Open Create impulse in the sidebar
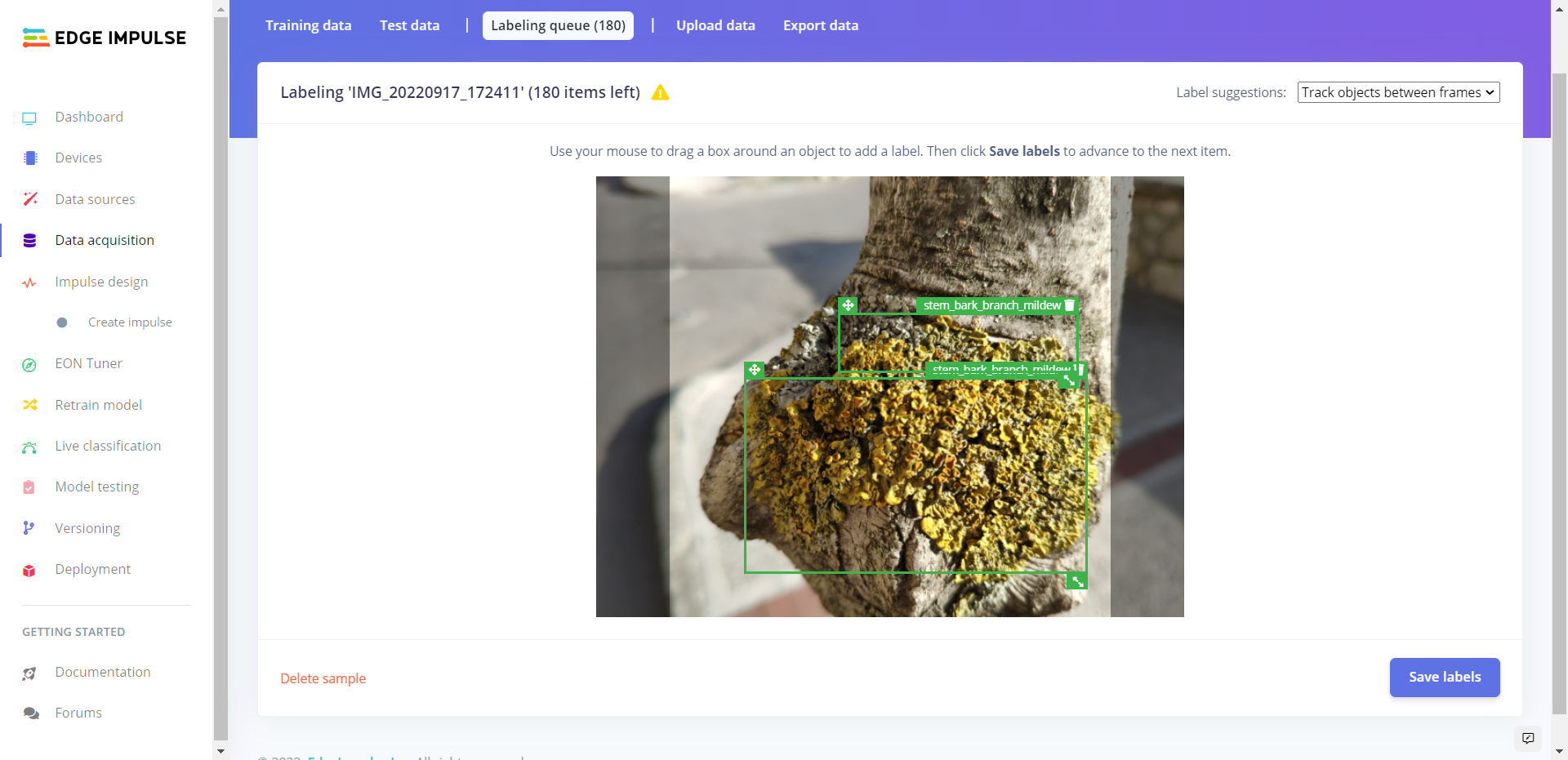The image size is (1568, 760). [x=130, y=322]
